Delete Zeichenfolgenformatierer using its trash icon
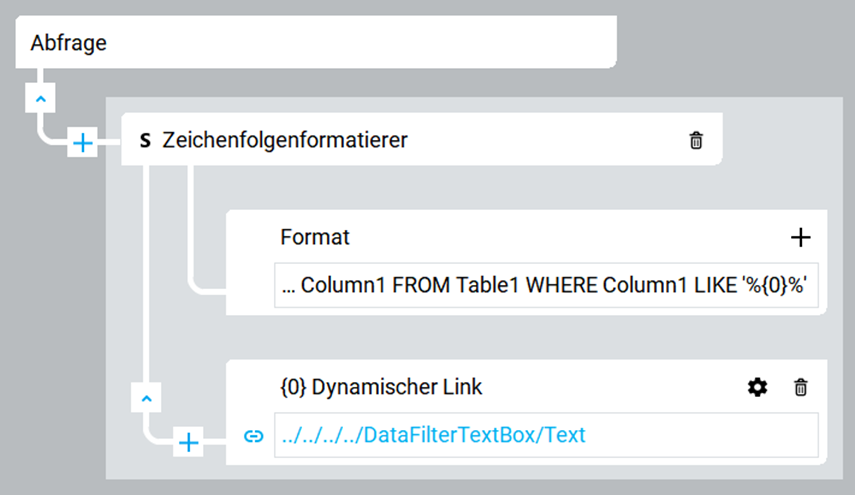The width and height of the screenshot is (855, 495). [x=696, y=140]
